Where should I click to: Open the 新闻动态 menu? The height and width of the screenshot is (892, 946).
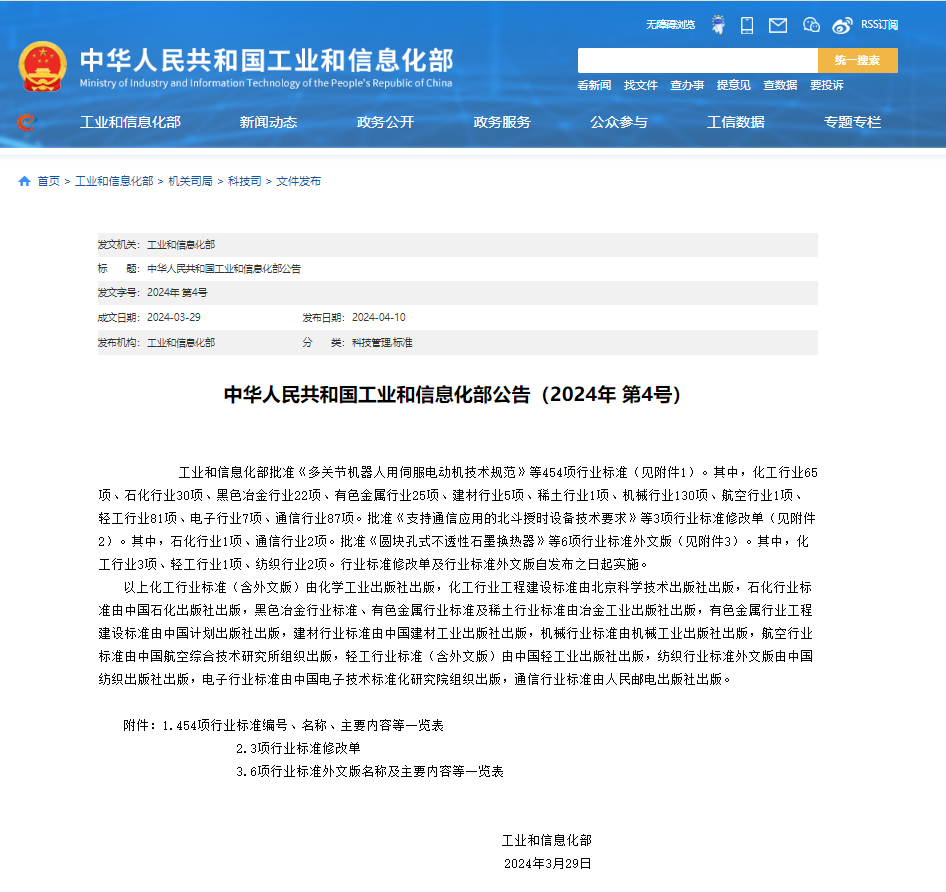268,122
